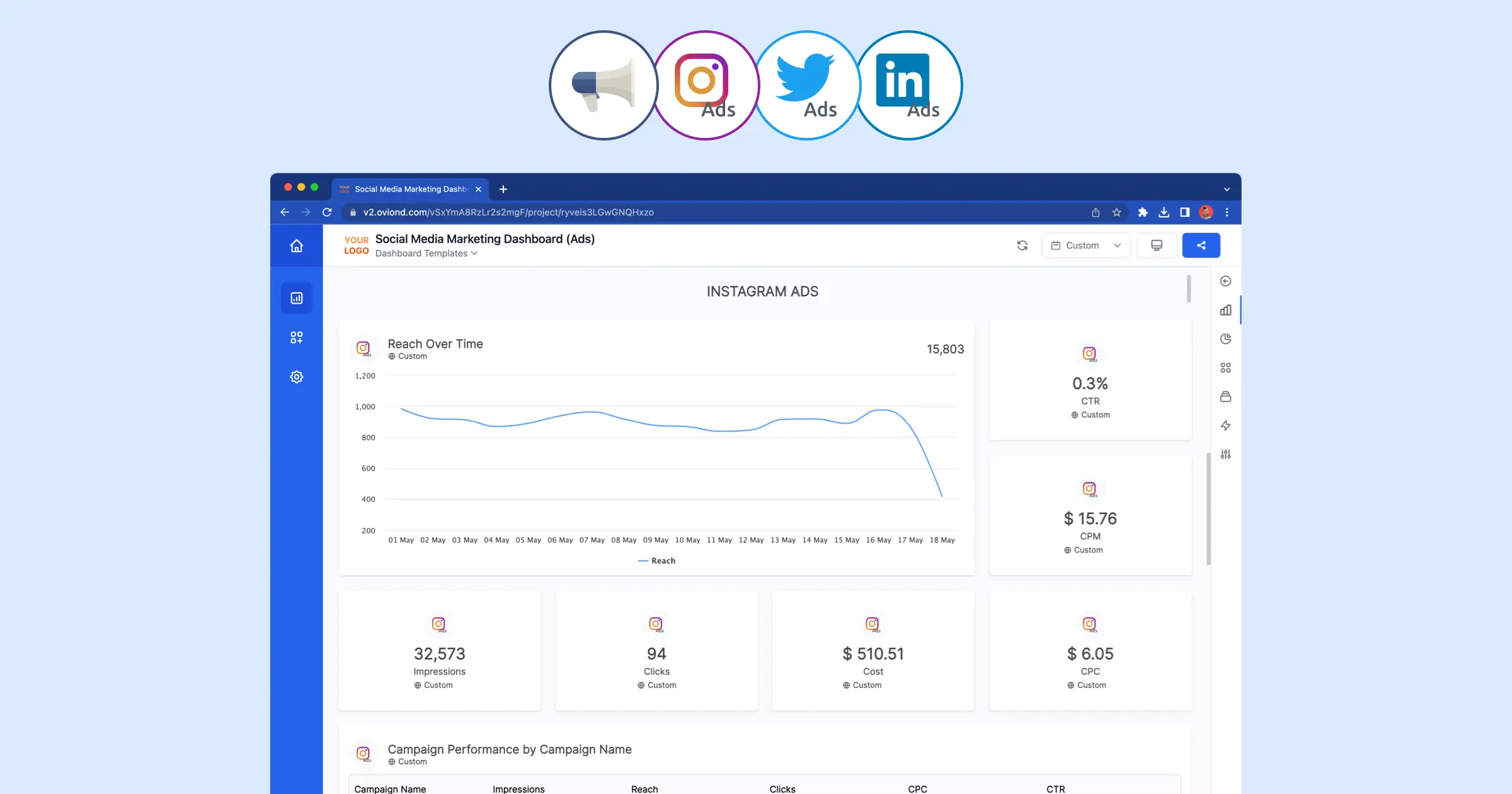The width and height of the screenshot is (1512, 794).
Task: Click the share page icon in the address bar
Action: pyautogui.click(x=1096, y=212)
